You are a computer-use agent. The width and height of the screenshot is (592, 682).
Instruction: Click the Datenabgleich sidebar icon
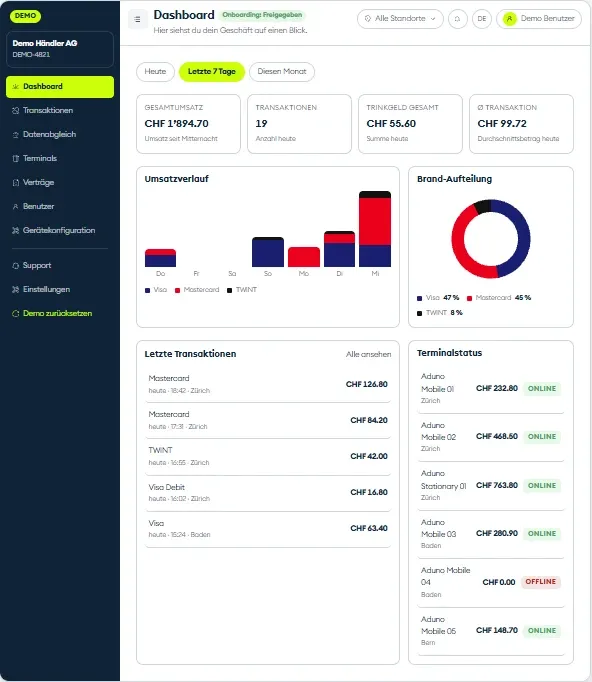tap(16, 135)
